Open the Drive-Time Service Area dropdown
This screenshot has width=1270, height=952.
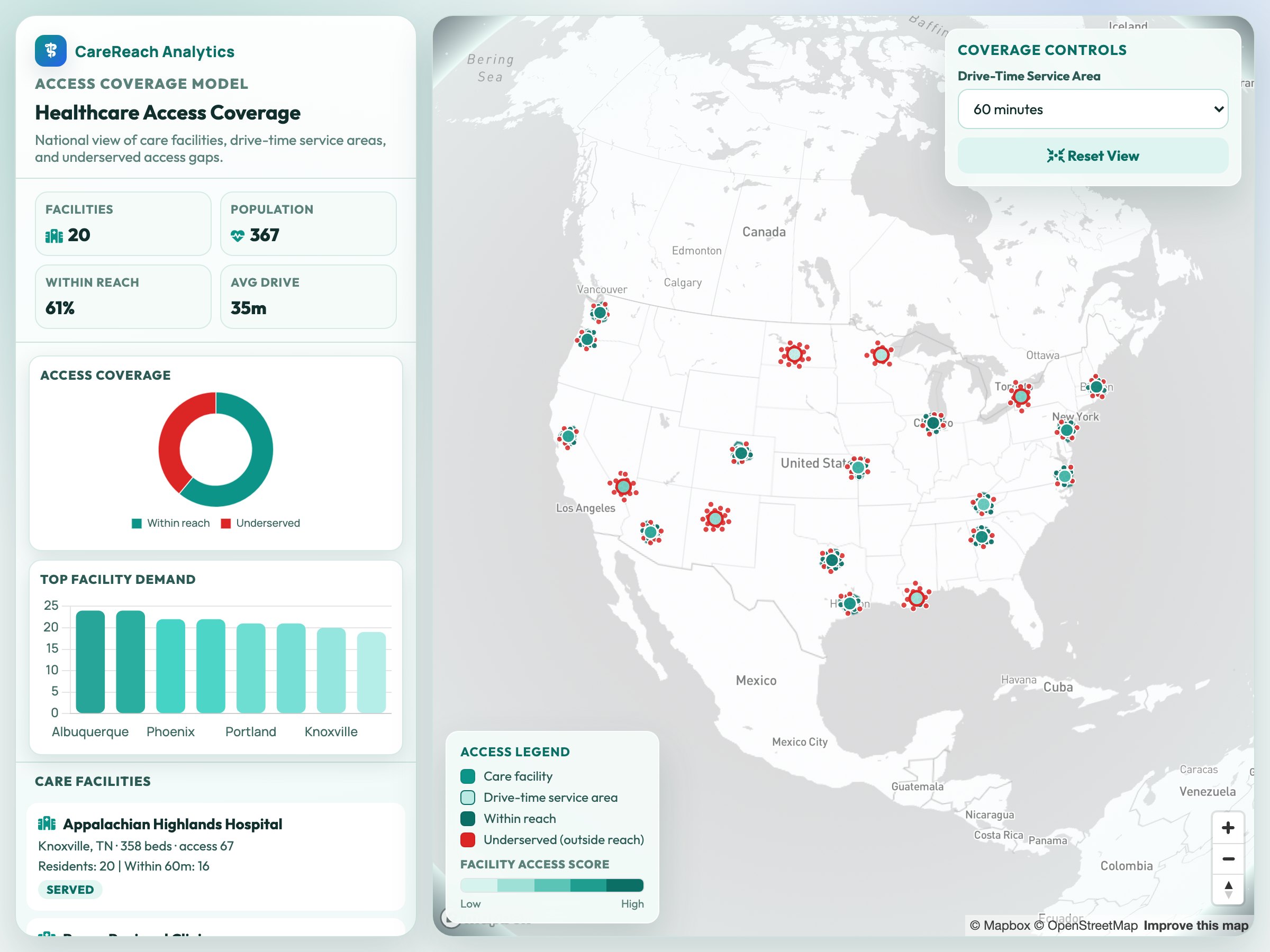1093,109
